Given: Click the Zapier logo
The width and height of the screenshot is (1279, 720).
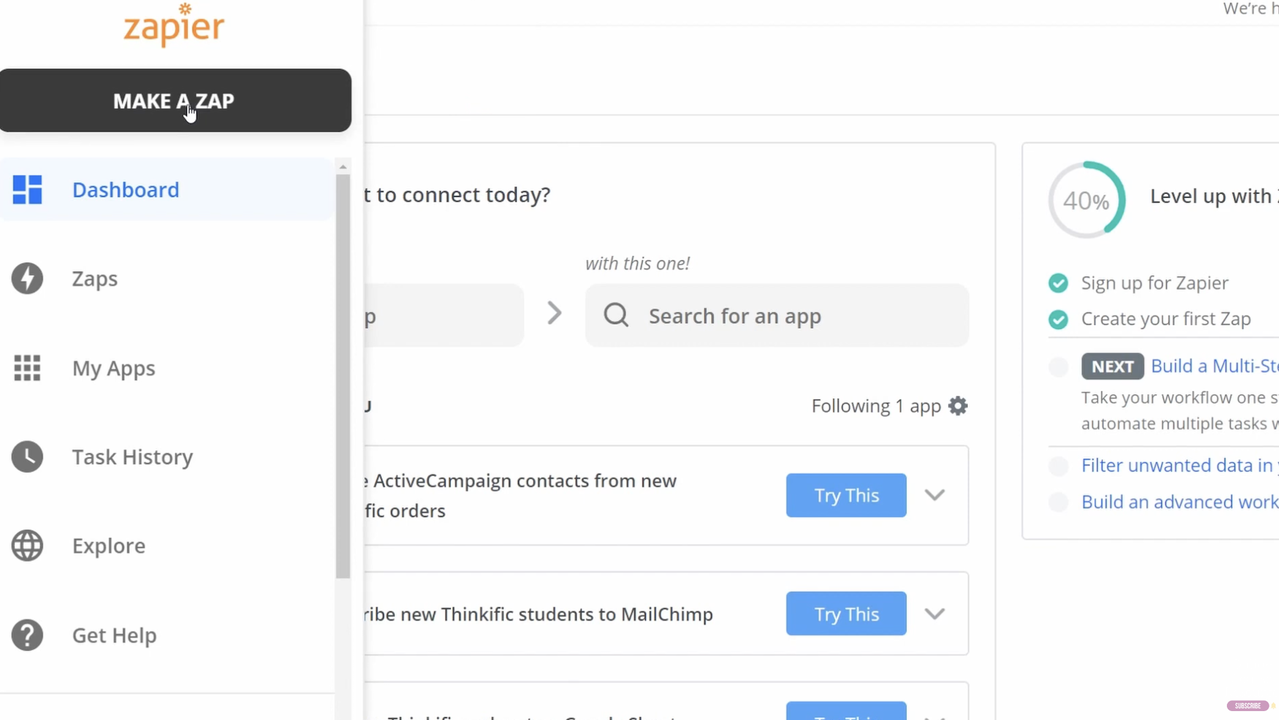Looking at the screenshot, I should pyautogui.click(x=174, y=26).
